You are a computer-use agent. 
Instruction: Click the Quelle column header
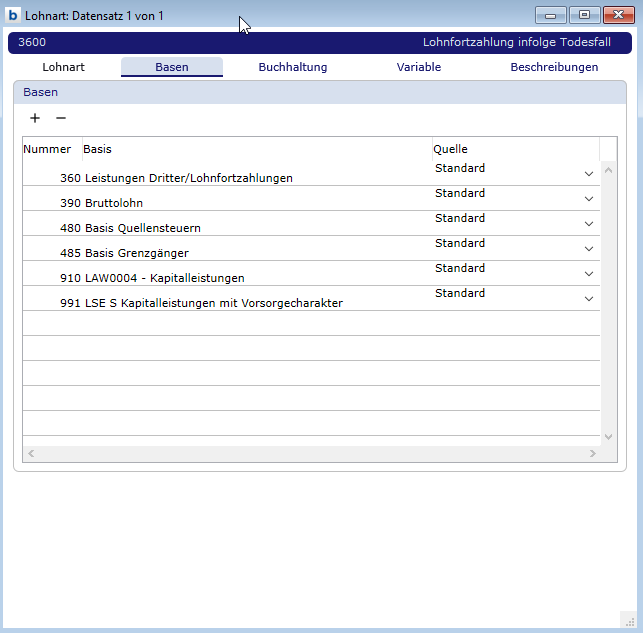point(450,149)
